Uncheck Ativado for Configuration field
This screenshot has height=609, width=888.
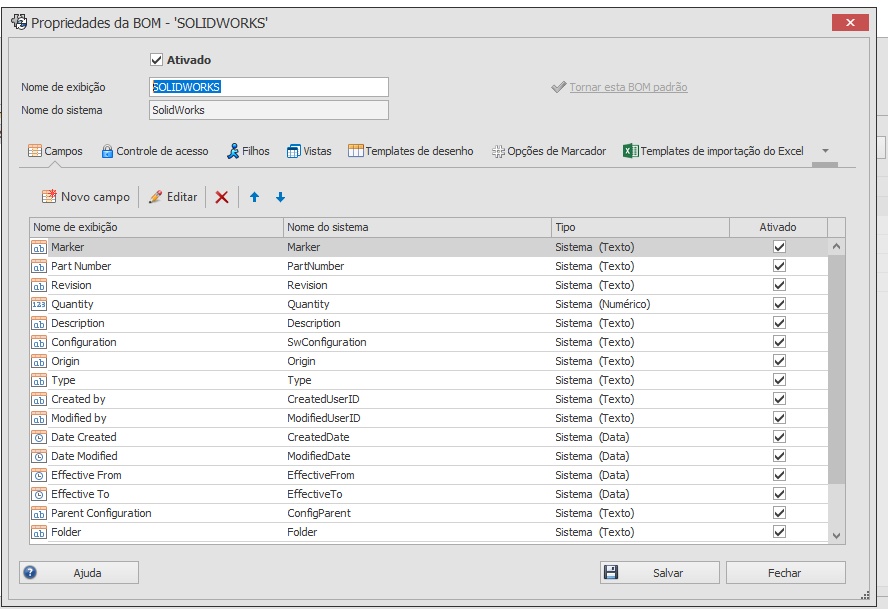779,342
